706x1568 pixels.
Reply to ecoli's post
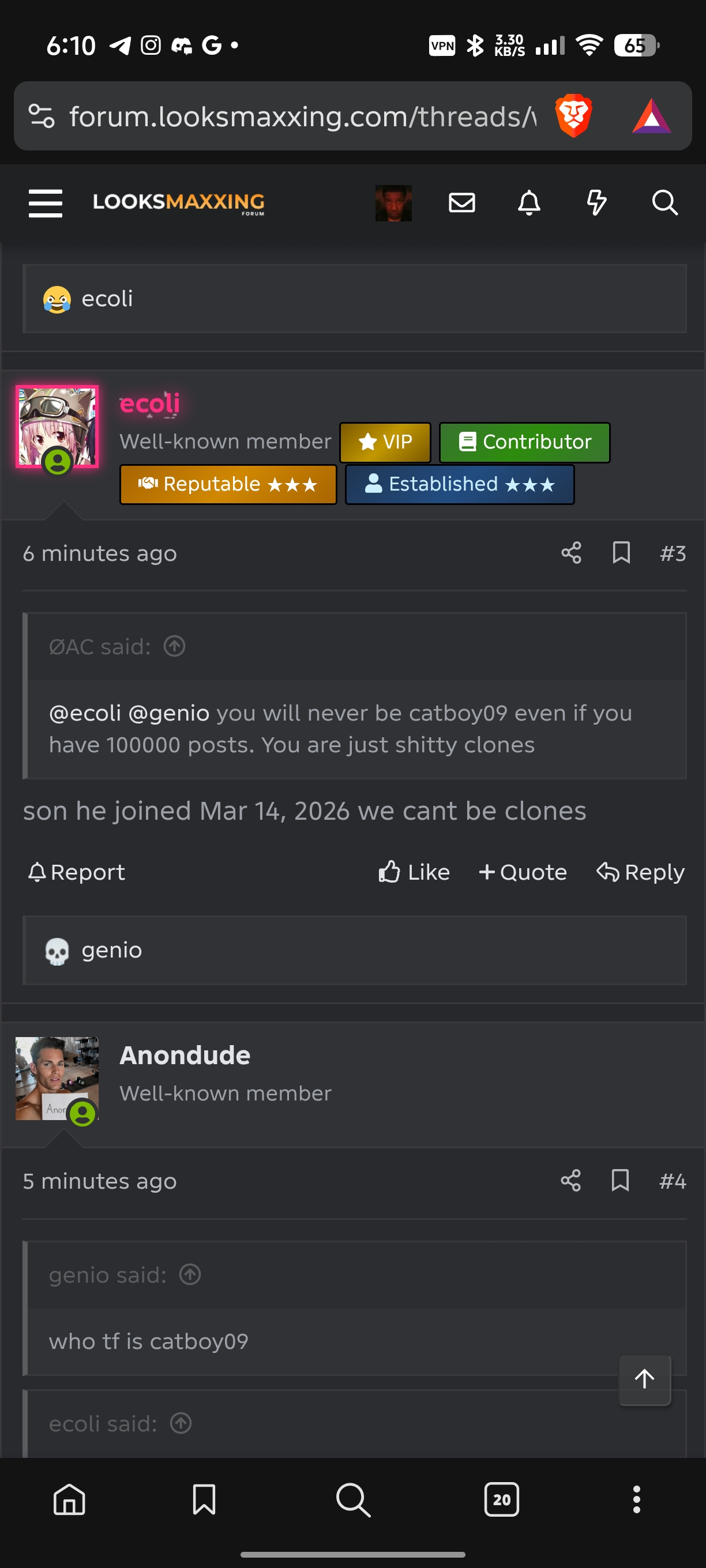641,872
